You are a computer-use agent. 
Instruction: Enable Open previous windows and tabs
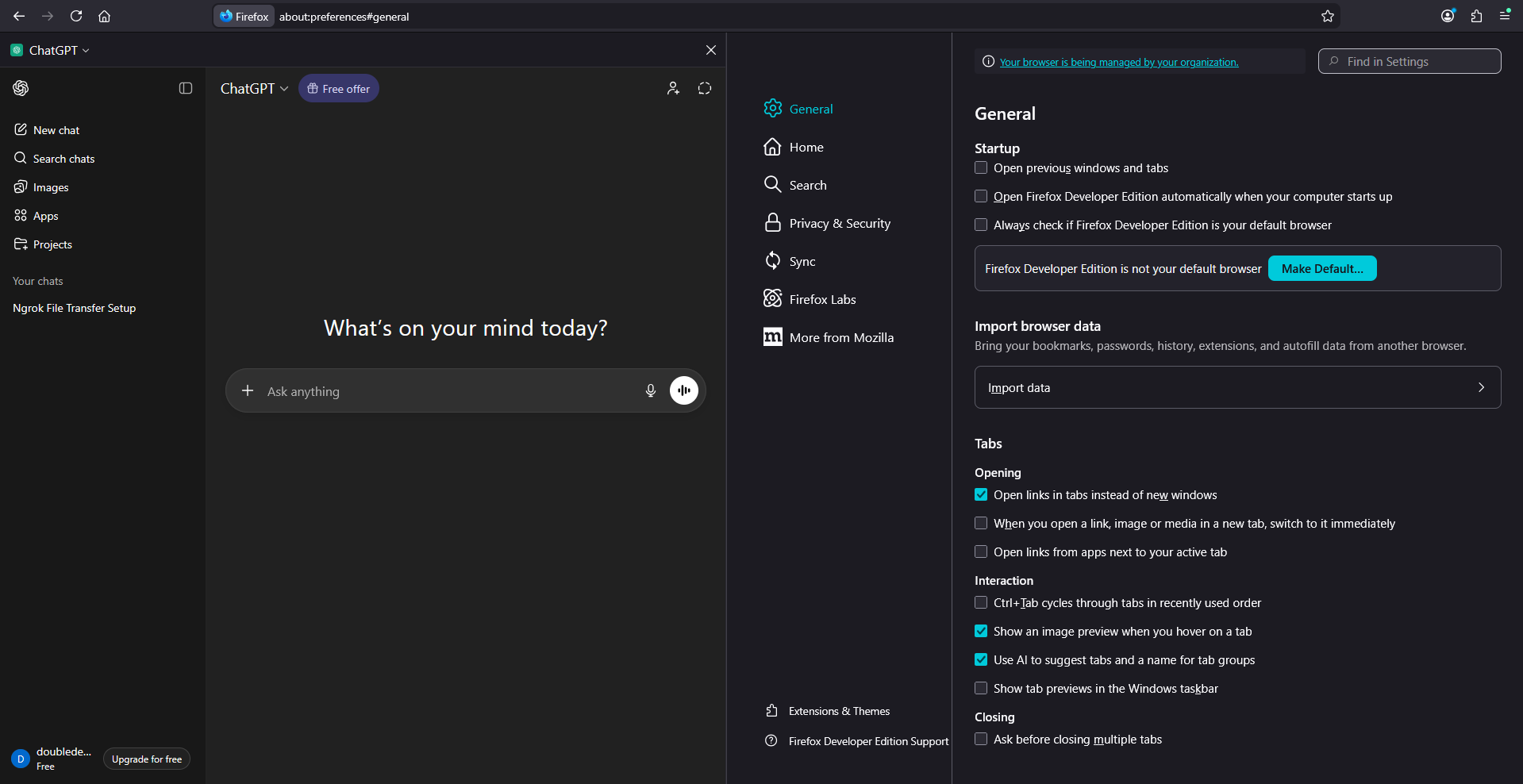click(981, 167)
